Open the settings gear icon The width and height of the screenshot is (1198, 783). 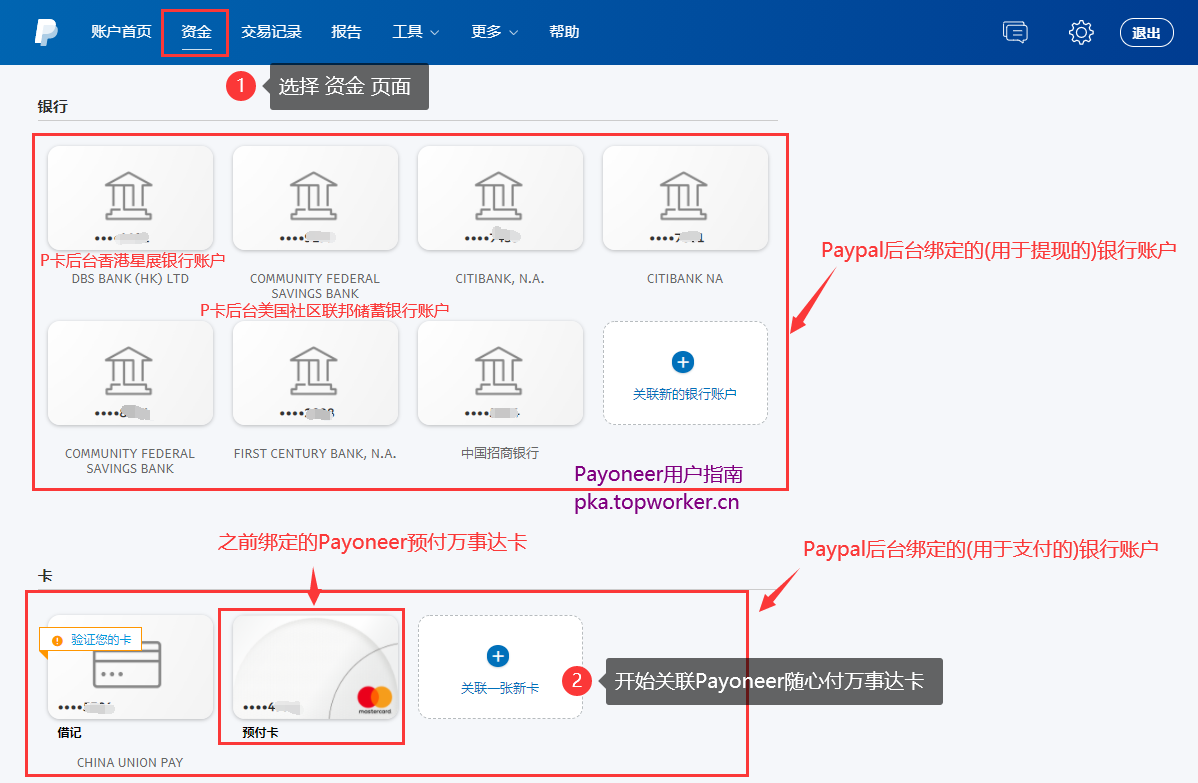[1080, 32]
